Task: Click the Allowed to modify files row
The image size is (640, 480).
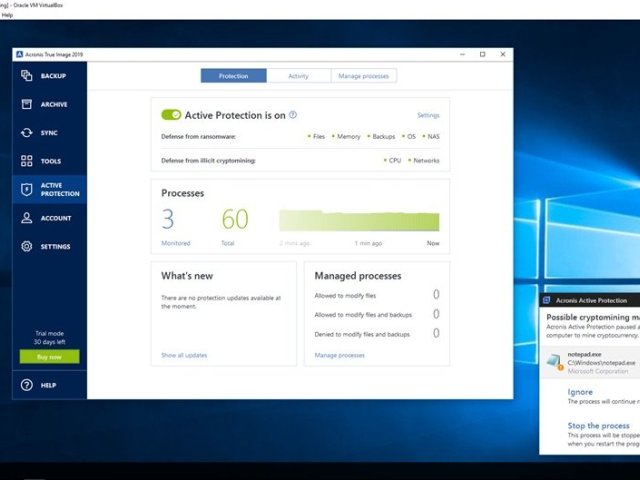Action: pyautogui.click(x=377, y=295)
